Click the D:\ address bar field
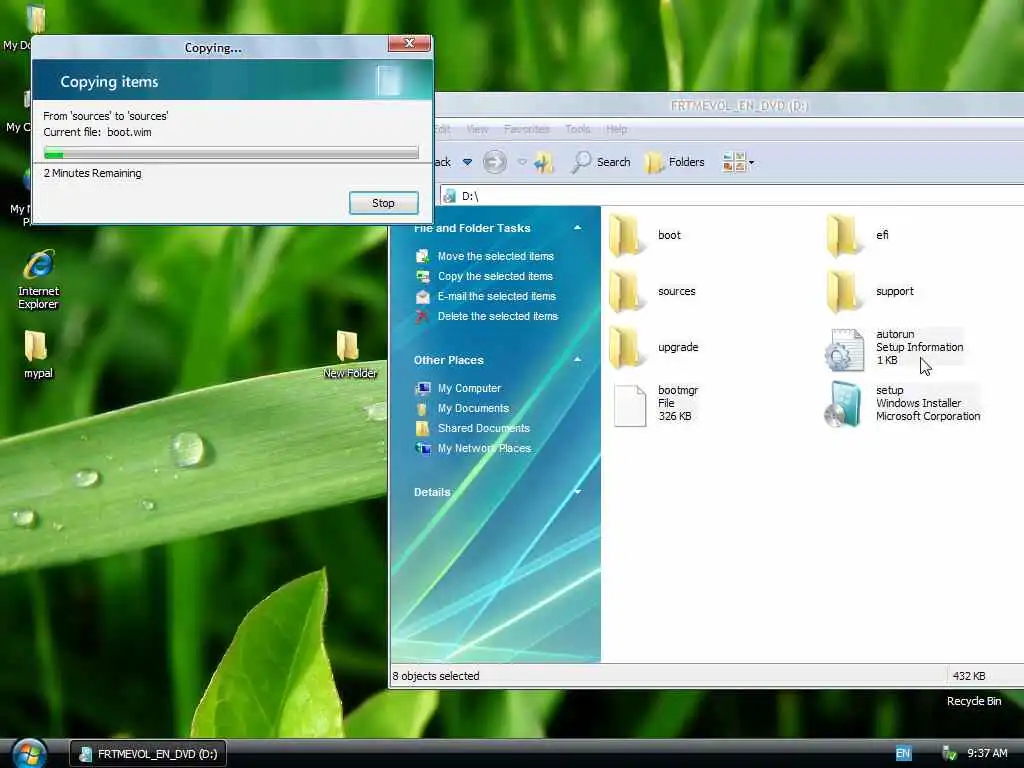Viewport: 1024px width, 768px height. (x=731, y=196)
